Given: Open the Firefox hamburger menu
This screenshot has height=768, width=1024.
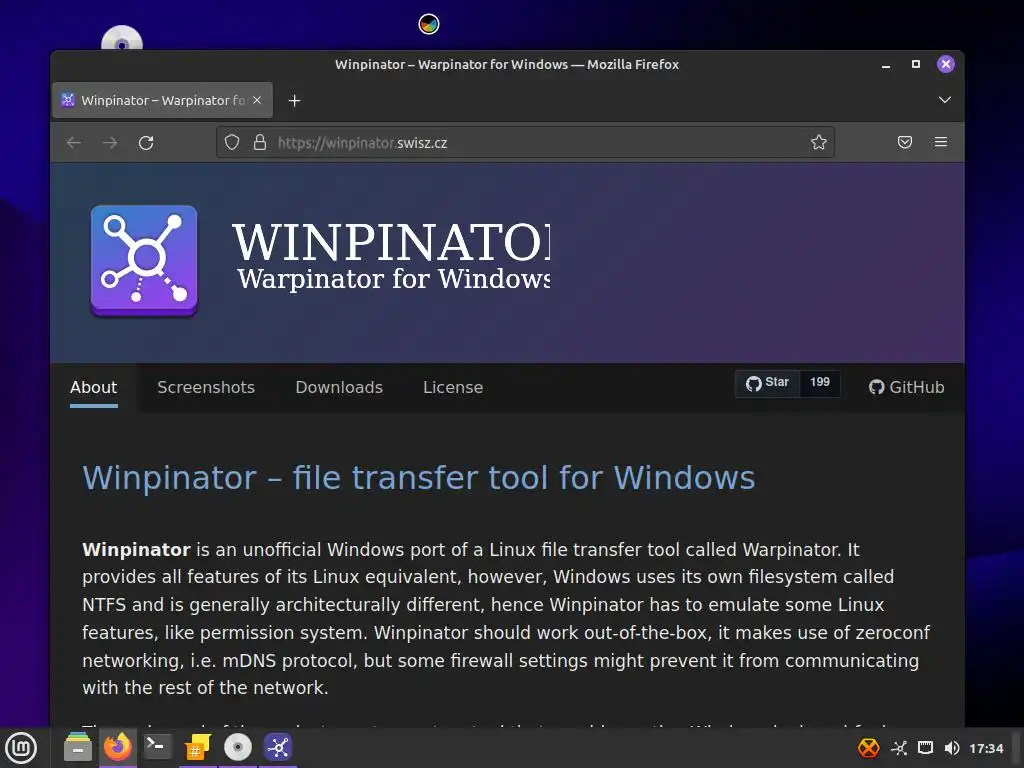Looking at the screenshot, I should tap(941, 142).
